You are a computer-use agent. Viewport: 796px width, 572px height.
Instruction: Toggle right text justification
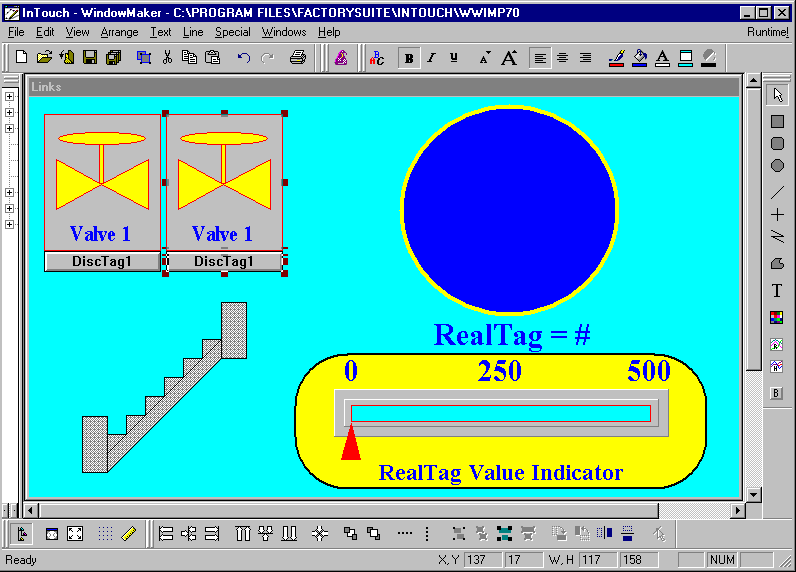click(585, 58)
